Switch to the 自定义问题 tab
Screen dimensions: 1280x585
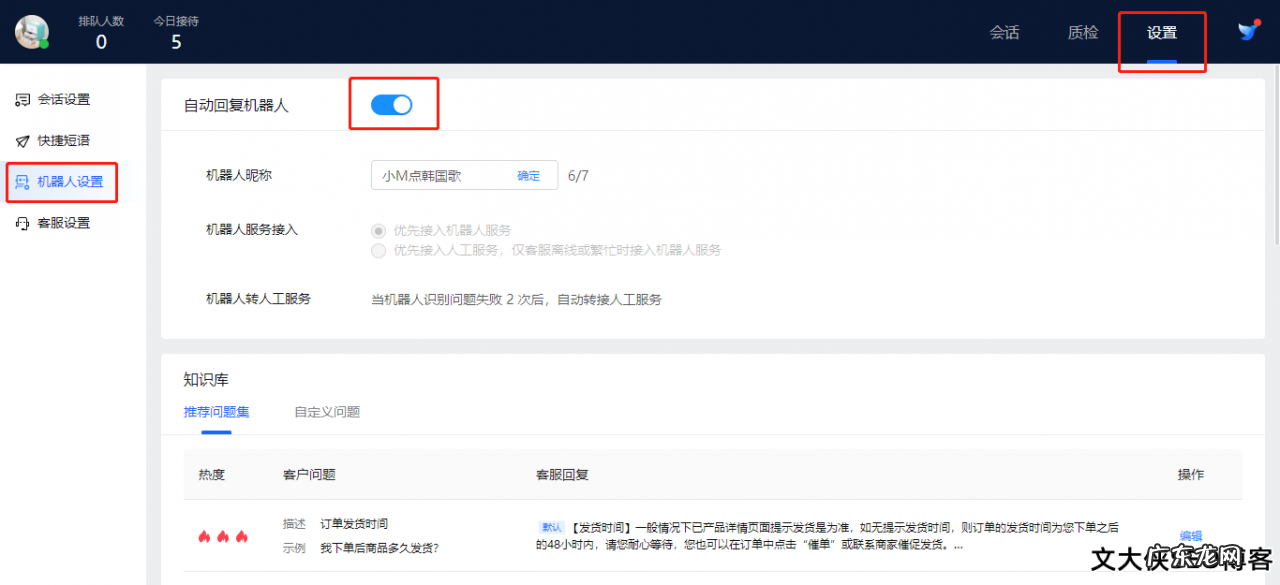point(327,411)
